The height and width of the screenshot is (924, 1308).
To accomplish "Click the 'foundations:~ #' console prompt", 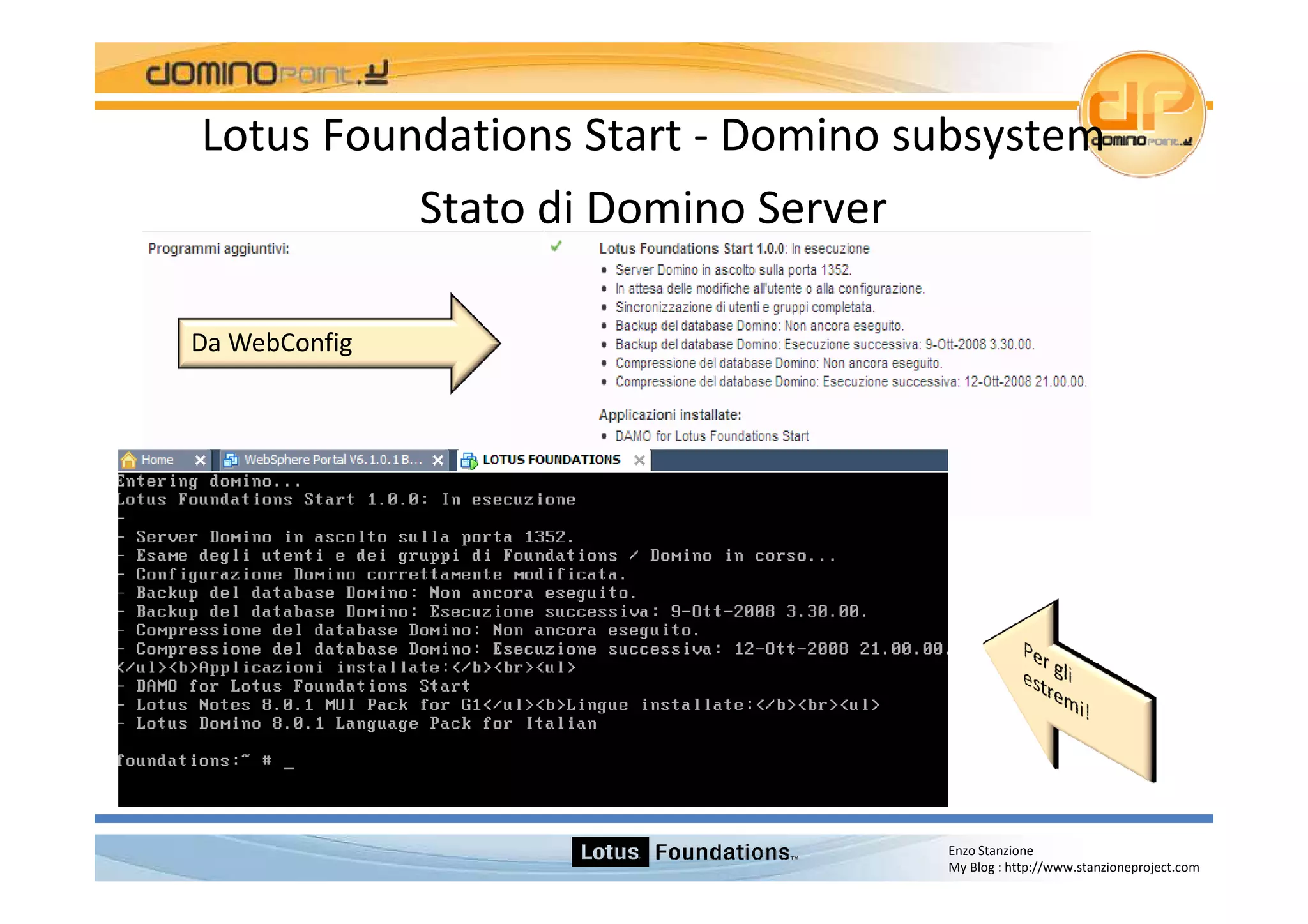I will pyautogui.click(x=195, y=761).
